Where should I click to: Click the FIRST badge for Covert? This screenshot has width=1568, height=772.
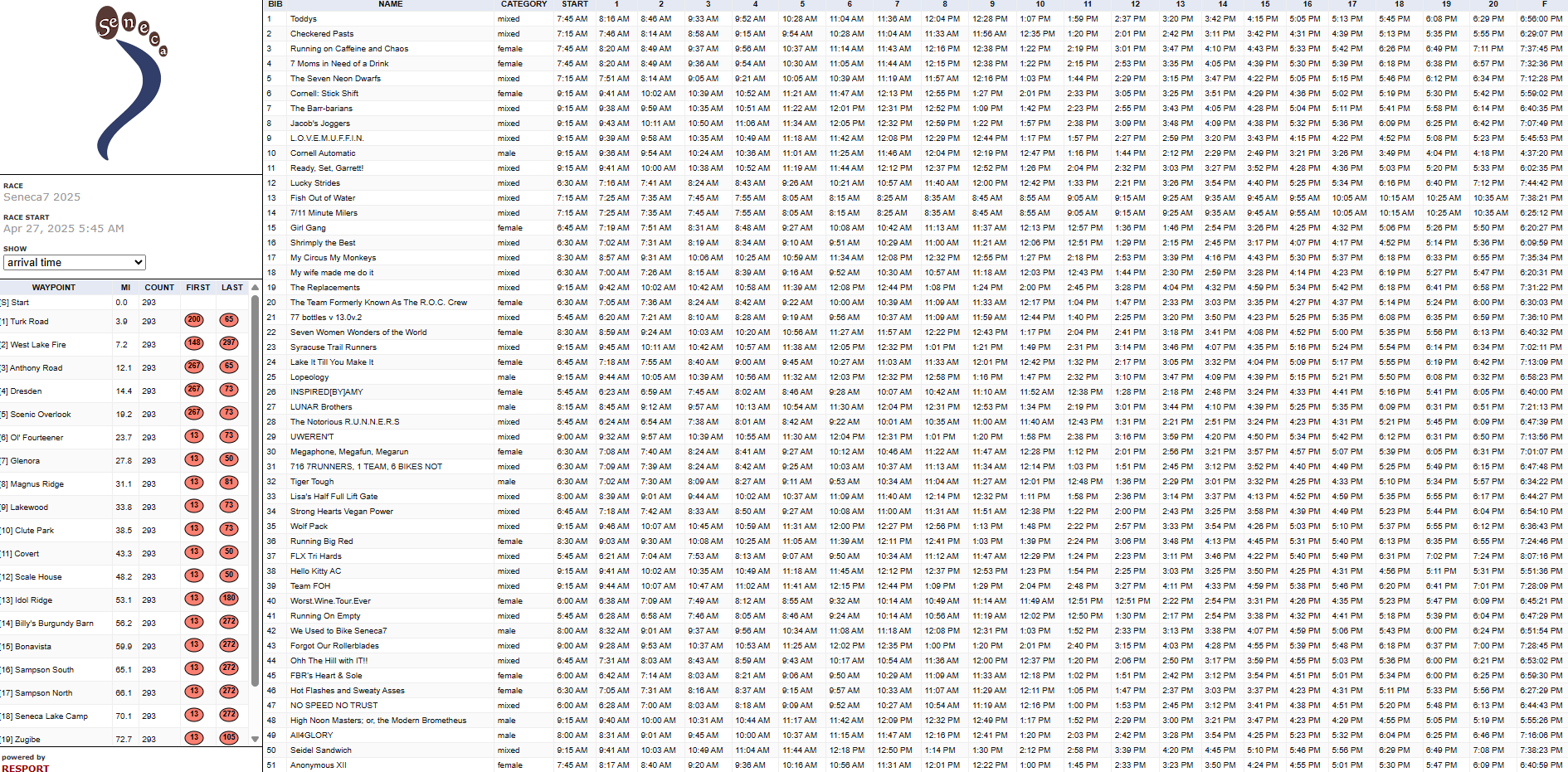[x=194, y=552]
